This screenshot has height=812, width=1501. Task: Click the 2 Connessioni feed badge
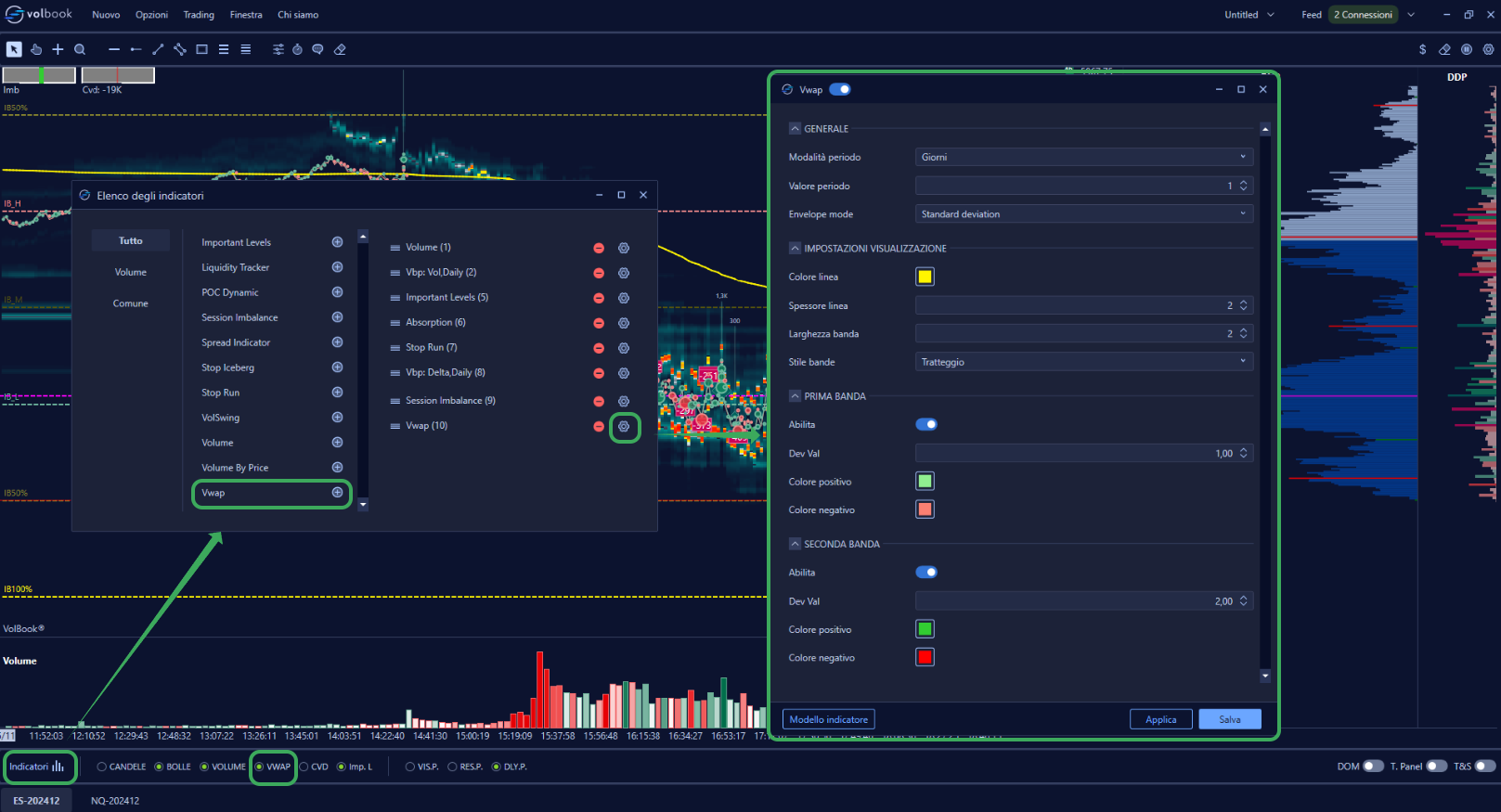[x=1363, y=15]
